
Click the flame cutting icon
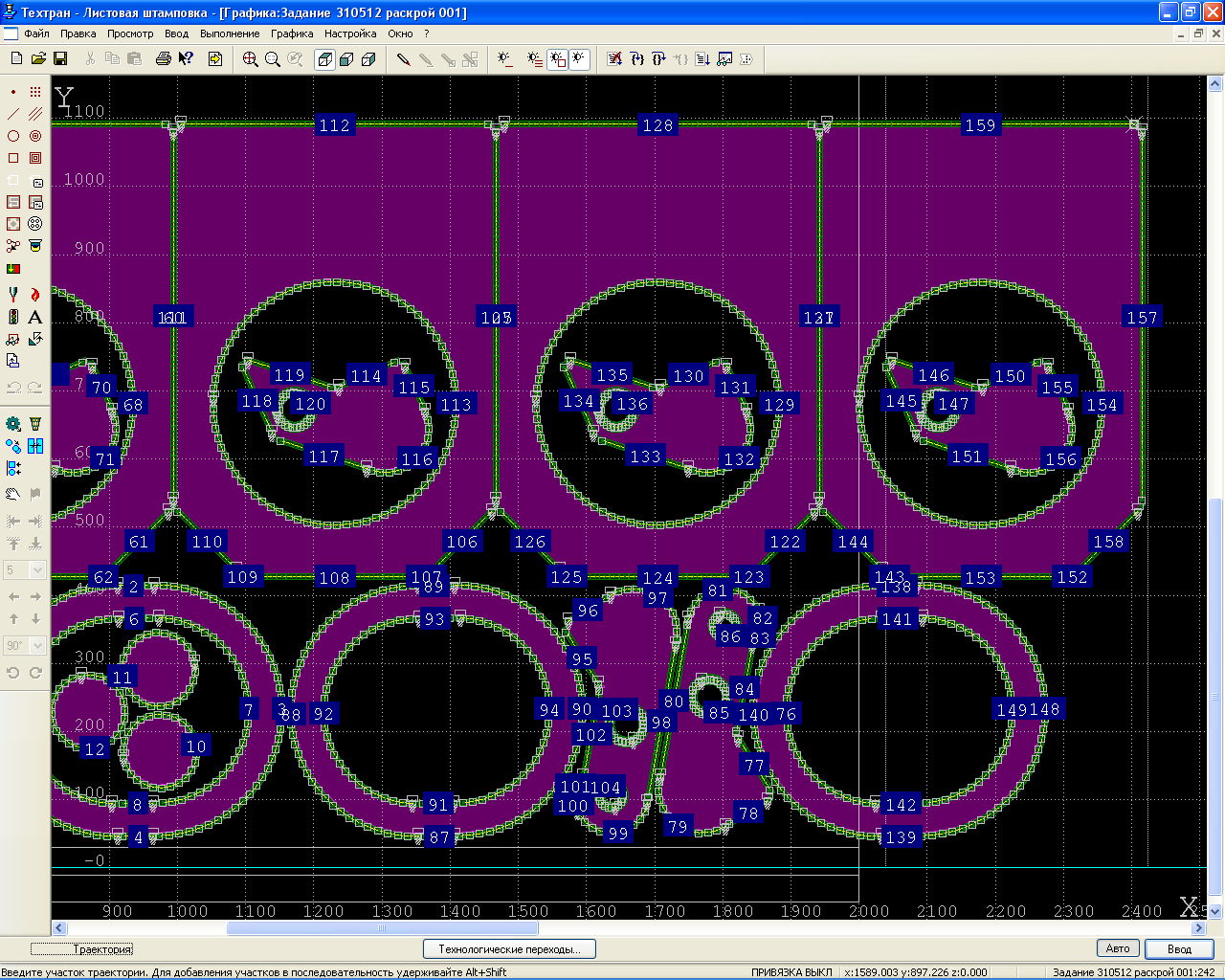tap(35, 295)
